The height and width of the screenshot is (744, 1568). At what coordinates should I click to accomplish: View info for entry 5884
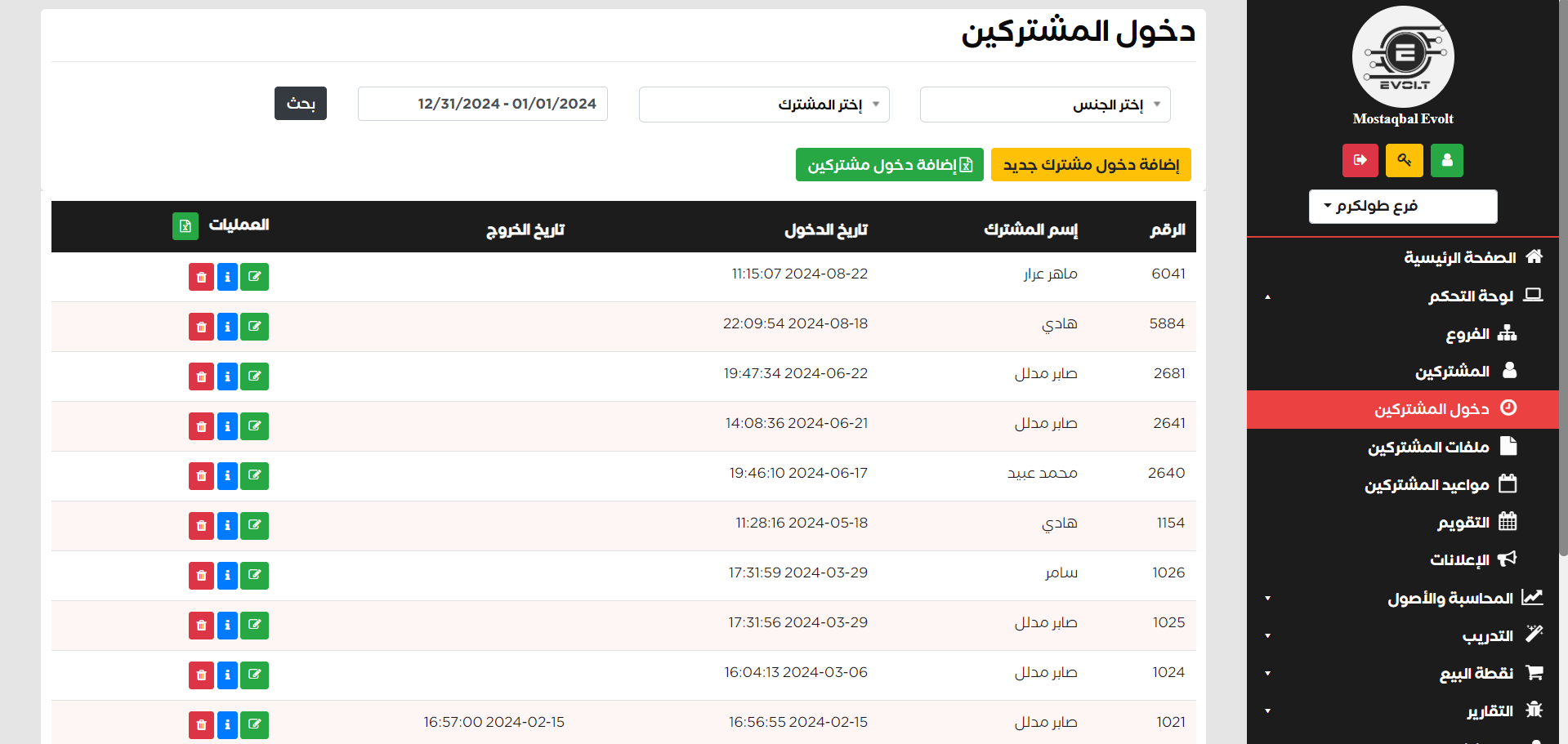coord(227,327)
